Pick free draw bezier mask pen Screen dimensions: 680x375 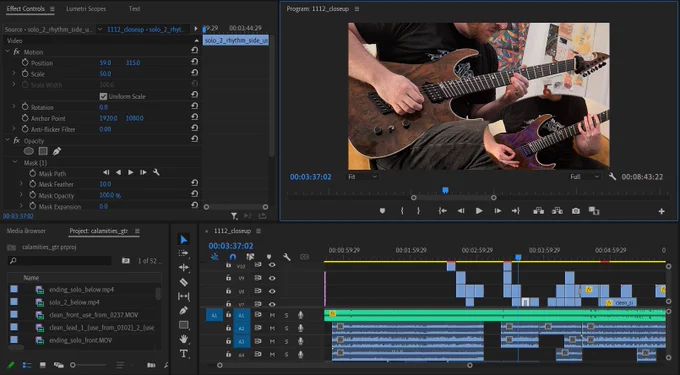click(x=57, y=151)
